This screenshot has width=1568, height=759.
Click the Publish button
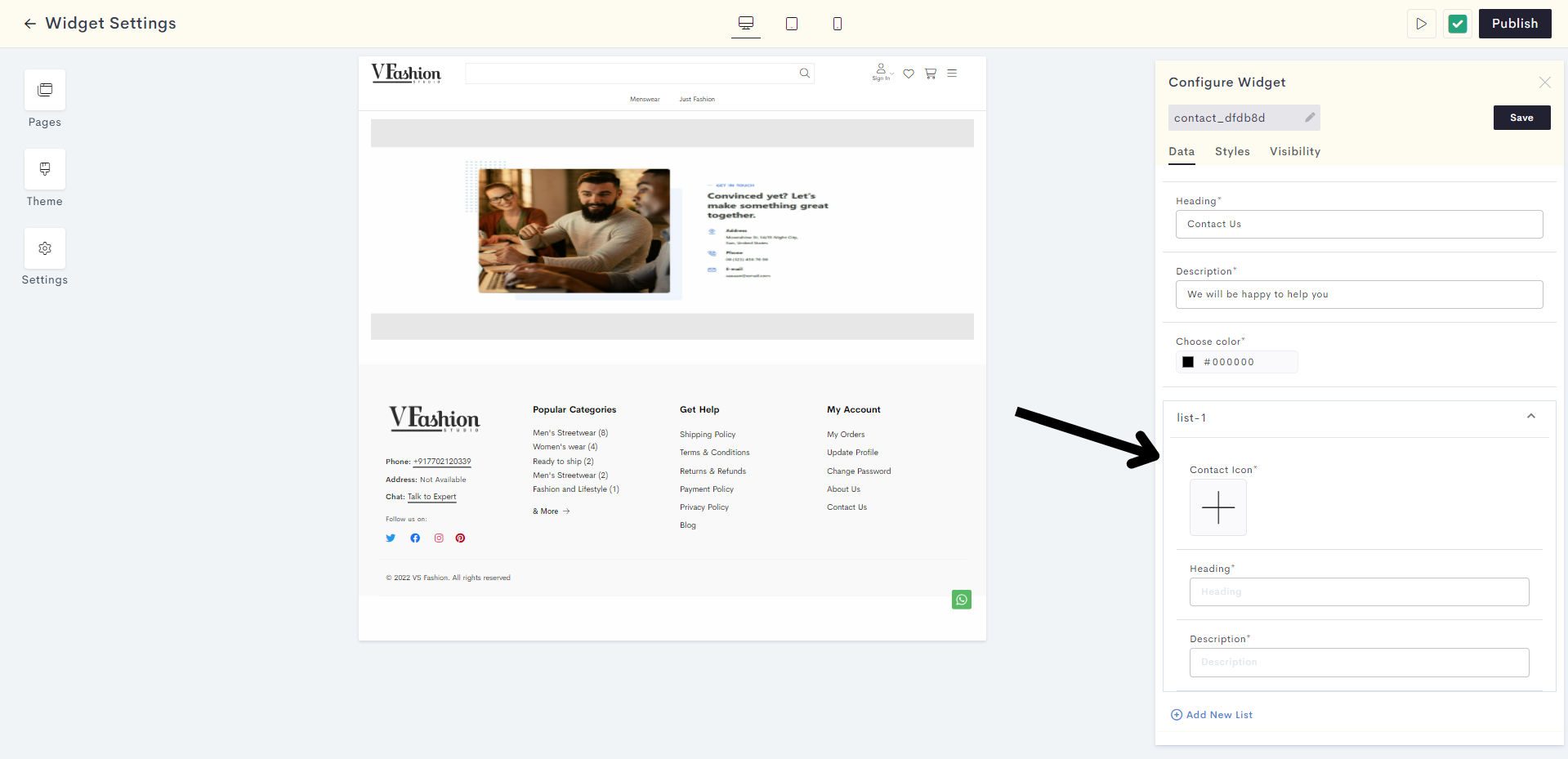pos(1515,24)
